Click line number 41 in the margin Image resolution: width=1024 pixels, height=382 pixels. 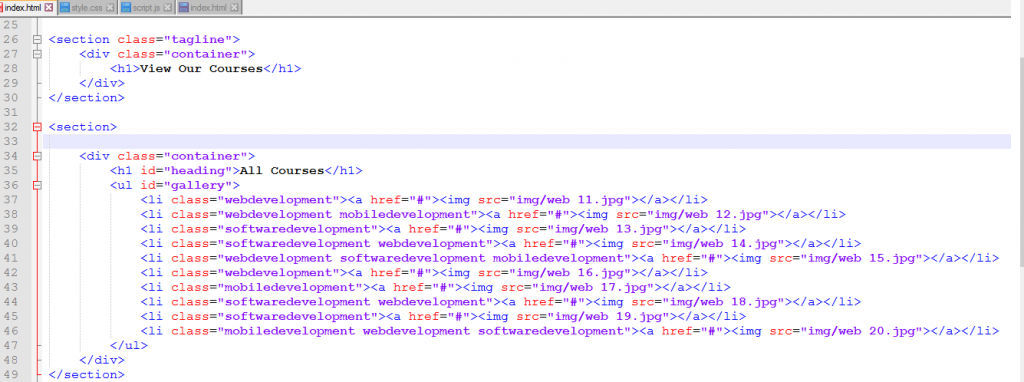pyautogui.click(x=11, y=258)
